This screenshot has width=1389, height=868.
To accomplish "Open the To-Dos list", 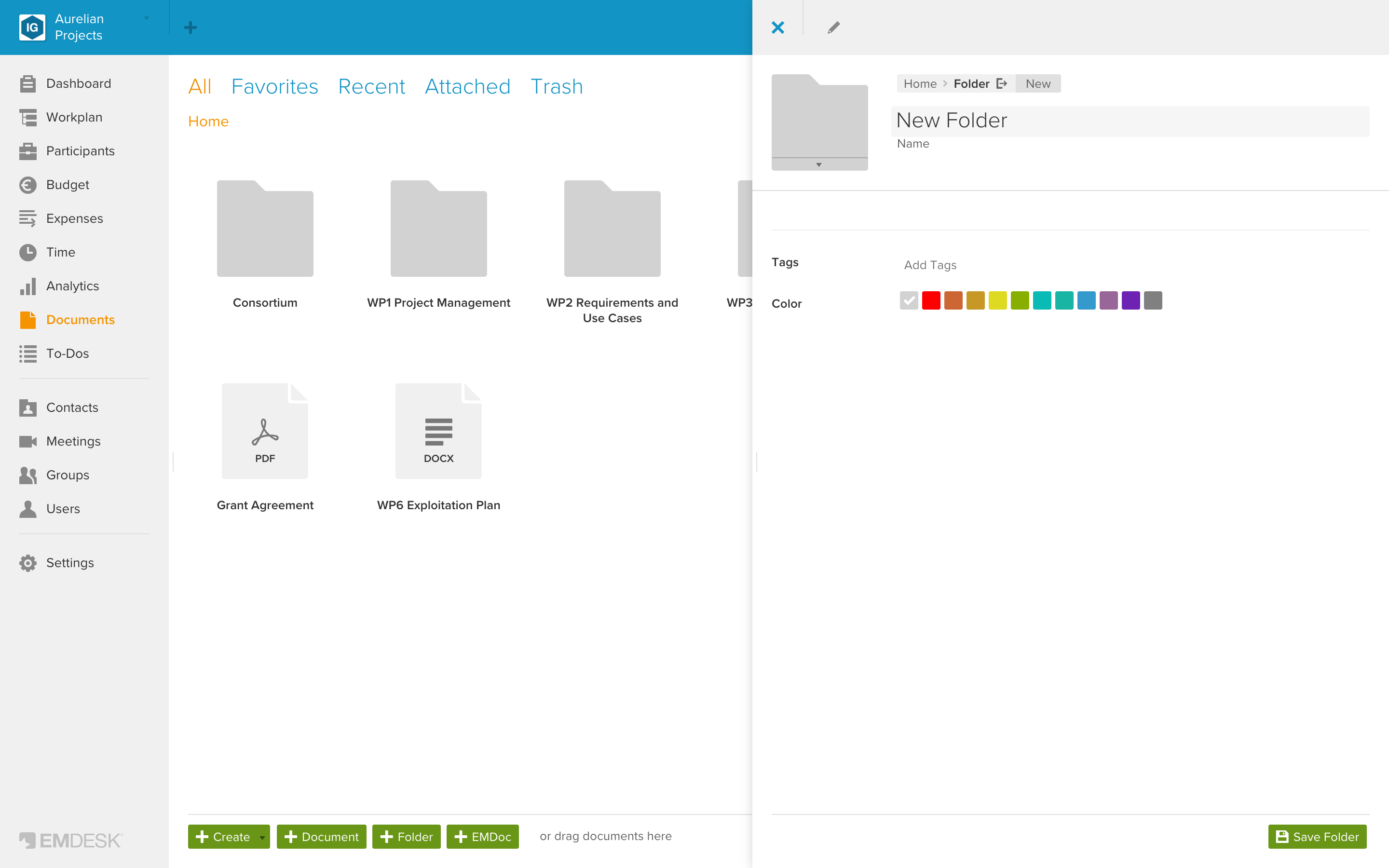I will tap(54, 354).
